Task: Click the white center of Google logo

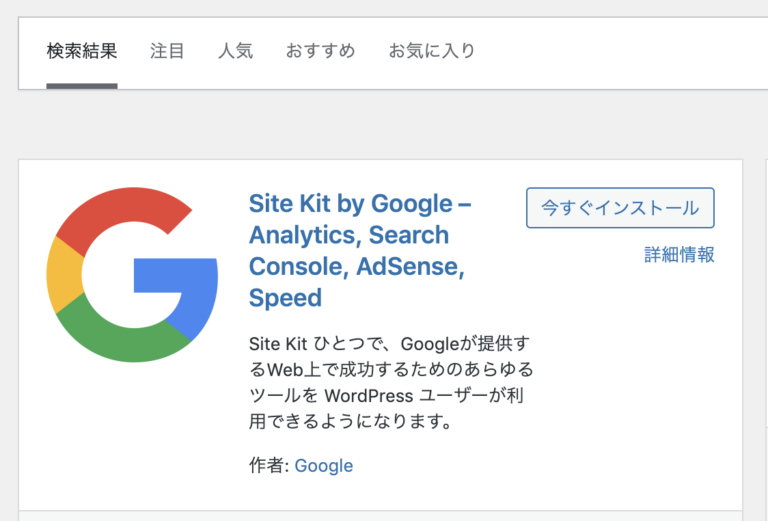Action: pyautogui.click(x=110, y=275)
